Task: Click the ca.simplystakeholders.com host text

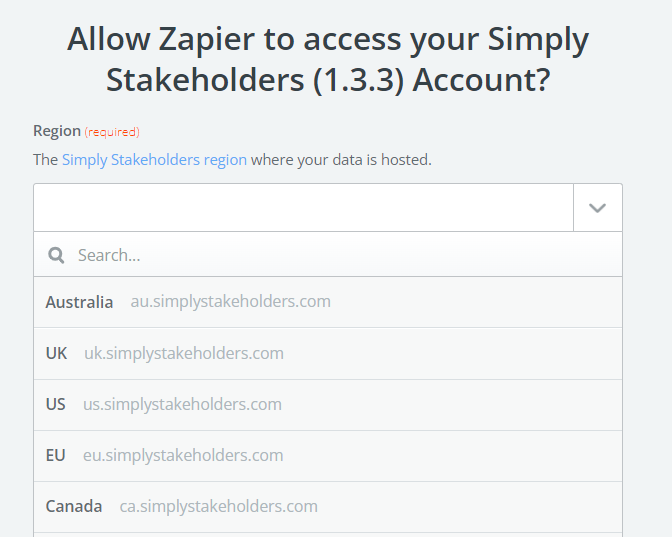Action: (x=219, y=506)
